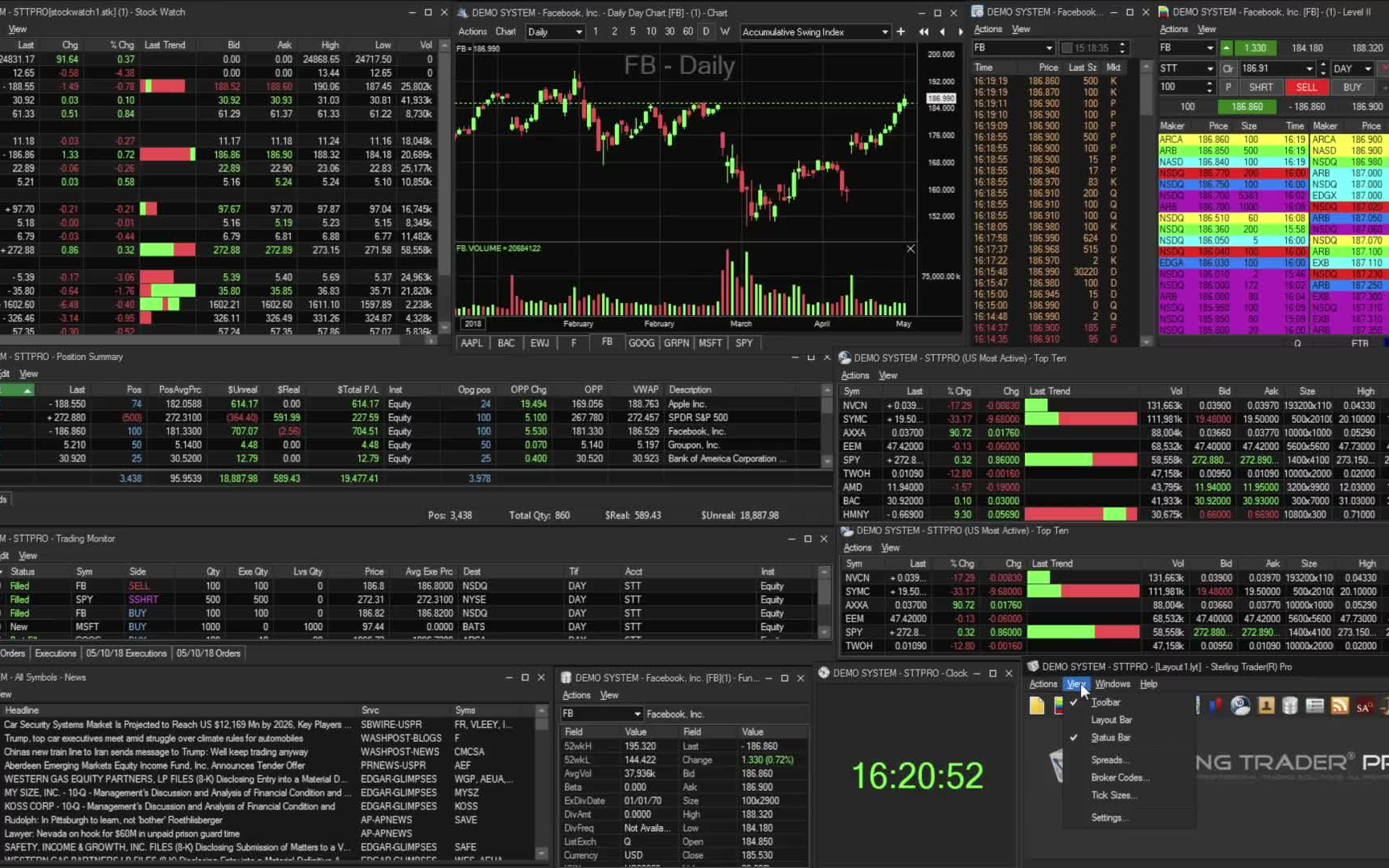Image resolution: width=1389 pixels, height=868 pixels.
Task: Close the FB volume sub-panel with X
Action: 911,248
